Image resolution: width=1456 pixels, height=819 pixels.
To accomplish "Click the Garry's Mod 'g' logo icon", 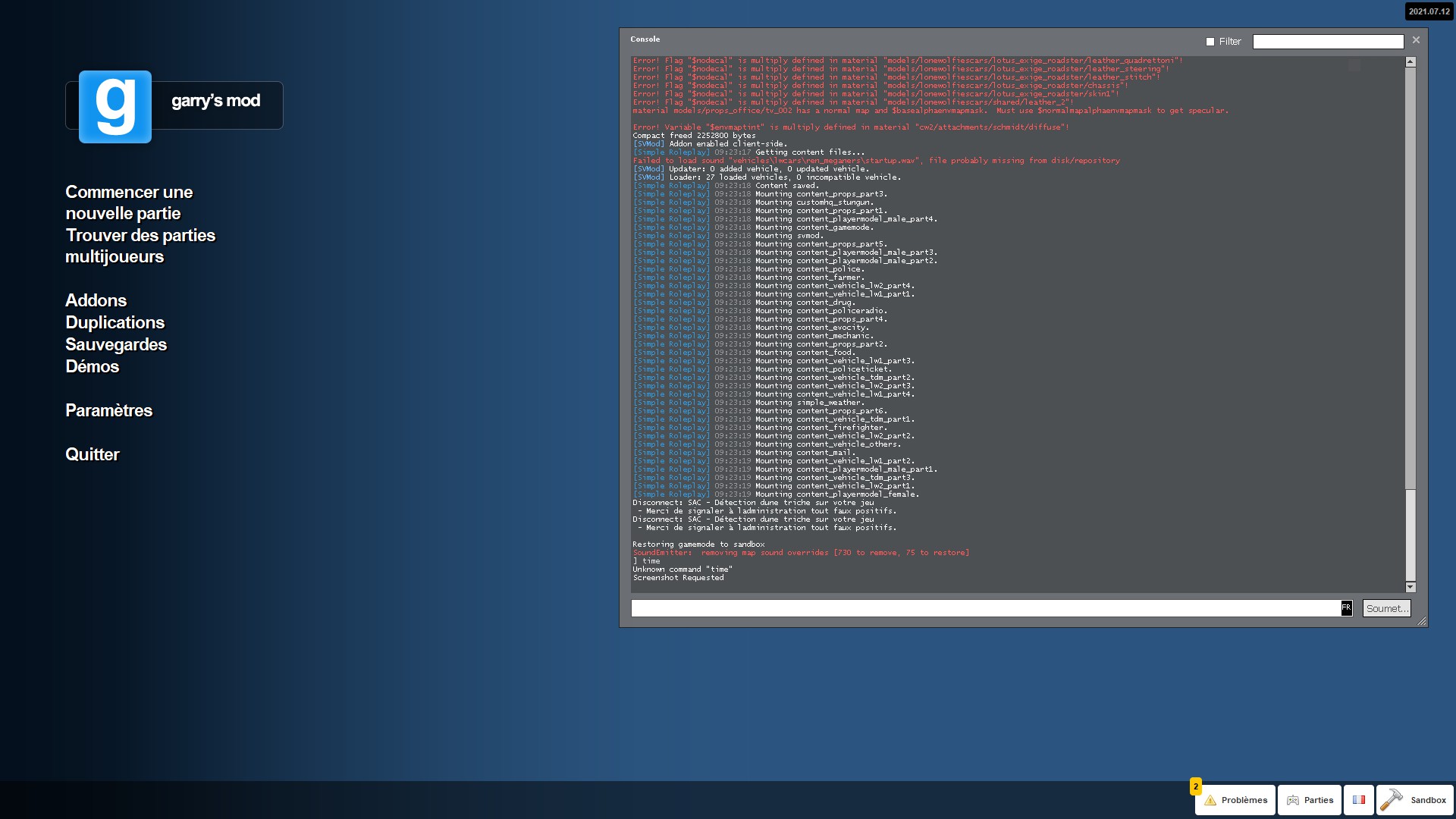I will pyautogui.click(x=115, y=106).
